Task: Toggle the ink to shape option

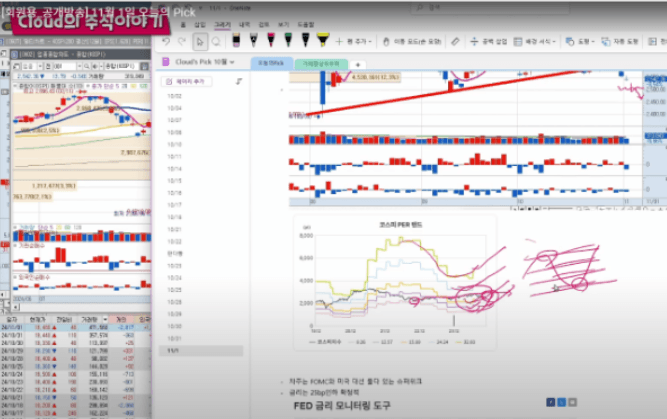Action: tap(620, 41)
